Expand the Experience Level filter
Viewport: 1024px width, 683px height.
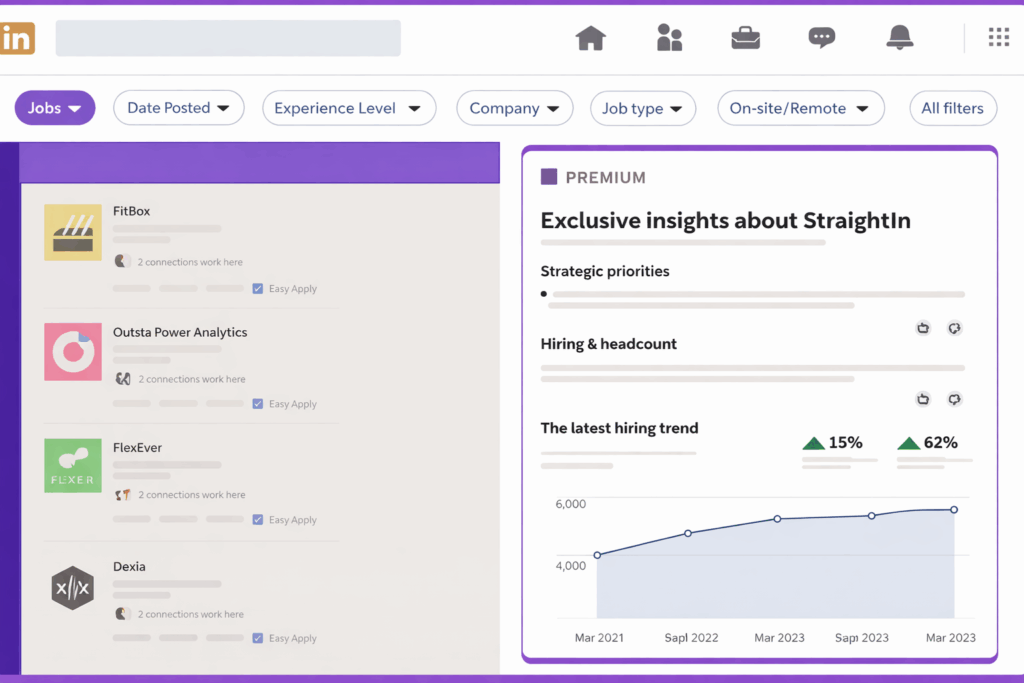(x=349, y=108)
